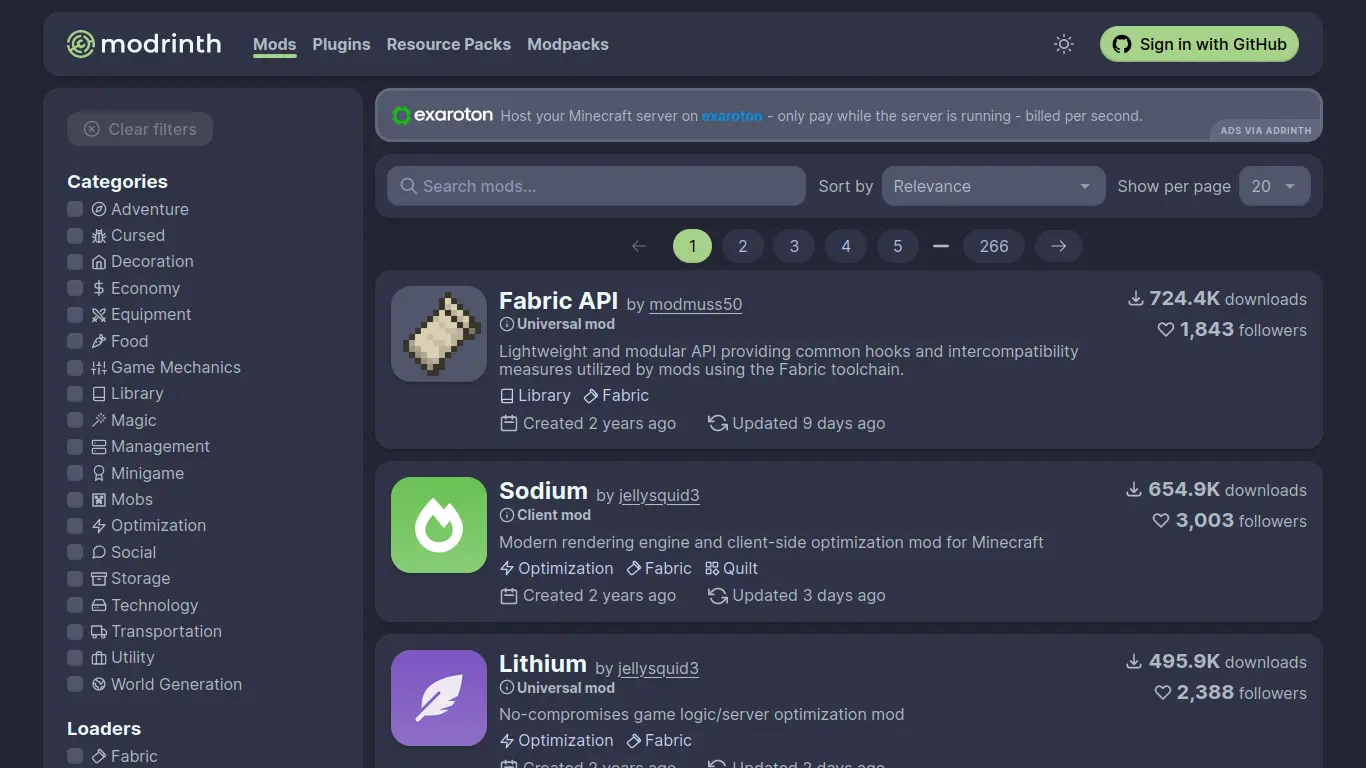
Task: Click the download icon beside 724.4K downloads
Action: [x=1135, y=299]
